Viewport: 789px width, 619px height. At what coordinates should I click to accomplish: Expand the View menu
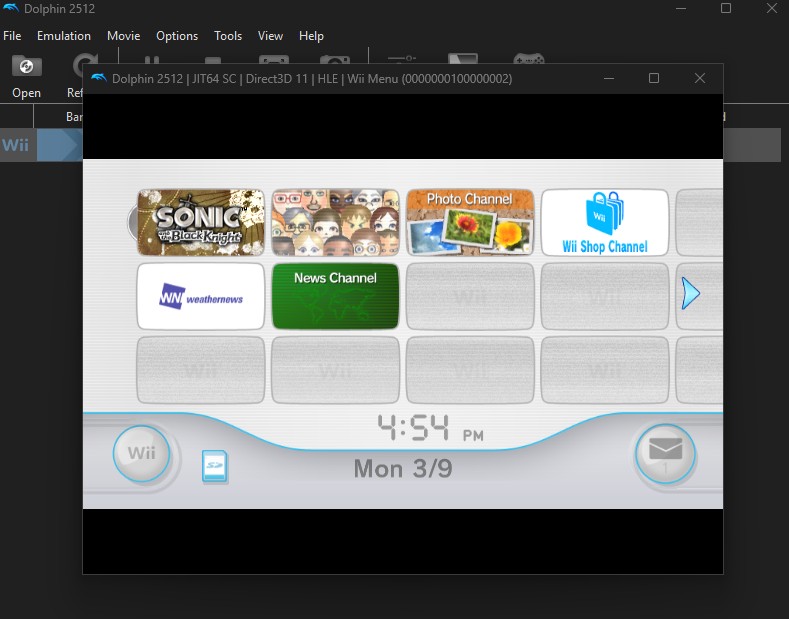click(270, 36)
